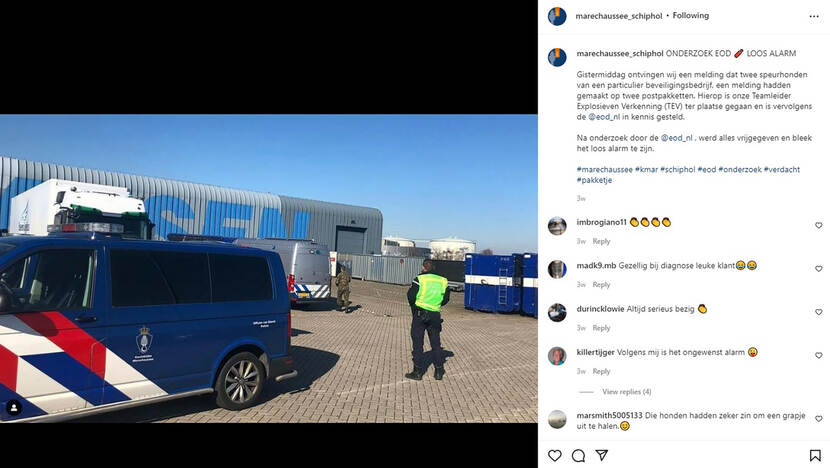Open imbrogiano11's profile picture

[x=557, y=226]
